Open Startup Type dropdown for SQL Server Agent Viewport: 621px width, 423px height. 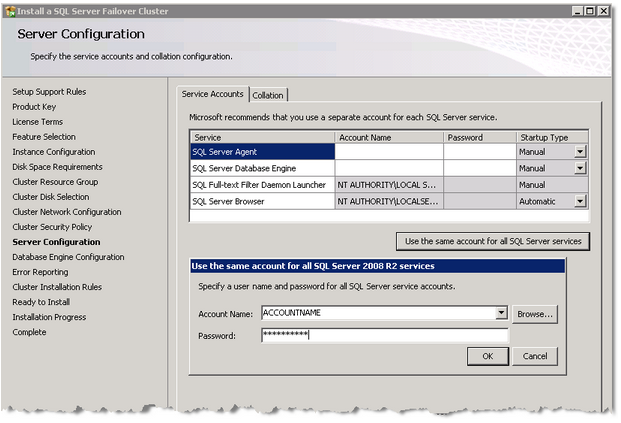(x=580, y=152)
